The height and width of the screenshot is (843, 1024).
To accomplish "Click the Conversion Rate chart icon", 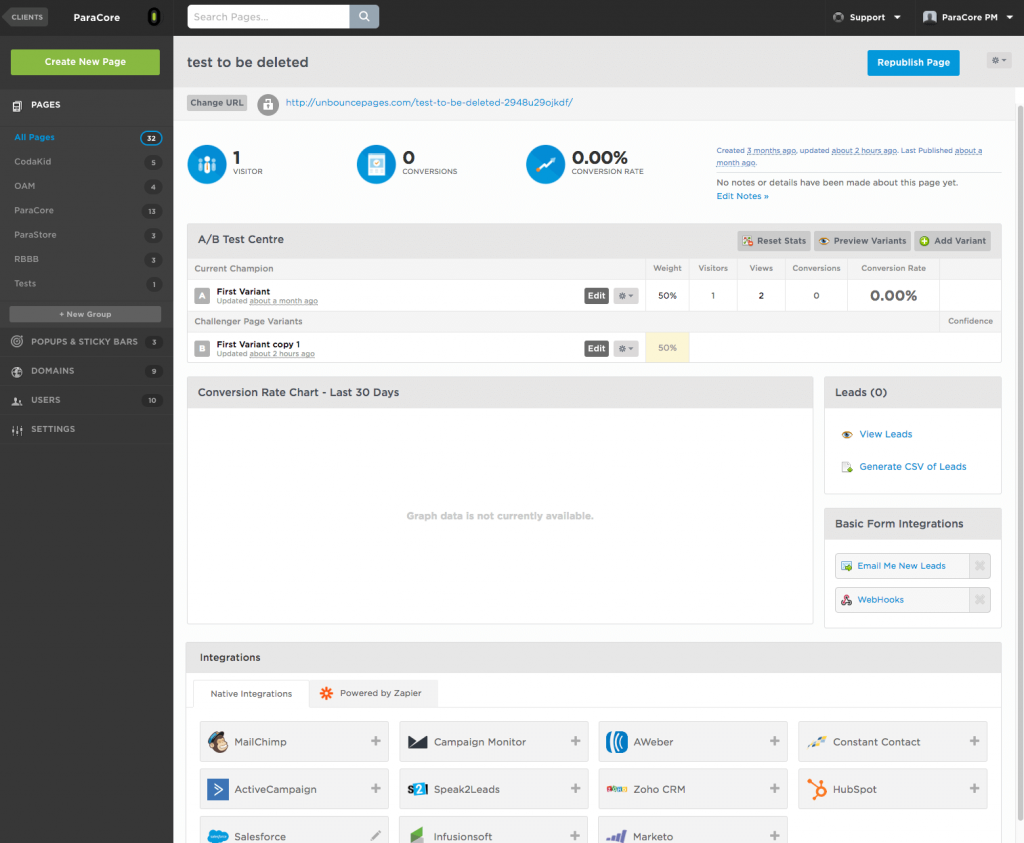I will (545, 164).
